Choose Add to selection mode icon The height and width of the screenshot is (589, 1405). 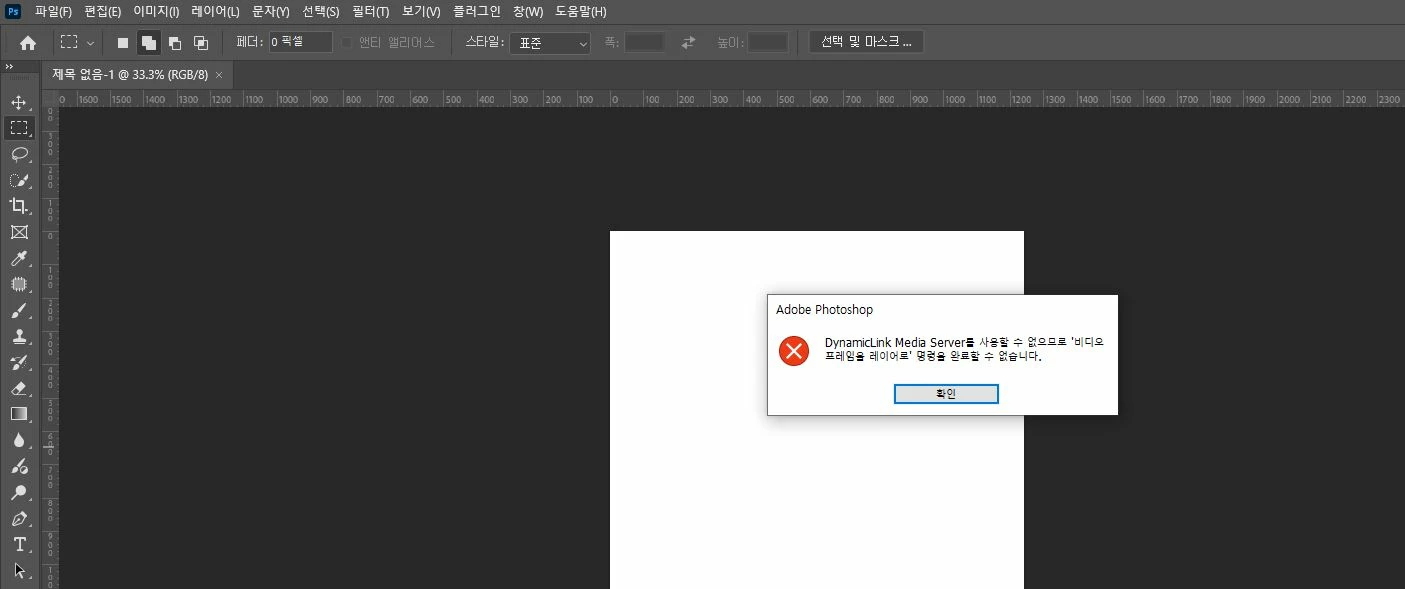[149, 43]
